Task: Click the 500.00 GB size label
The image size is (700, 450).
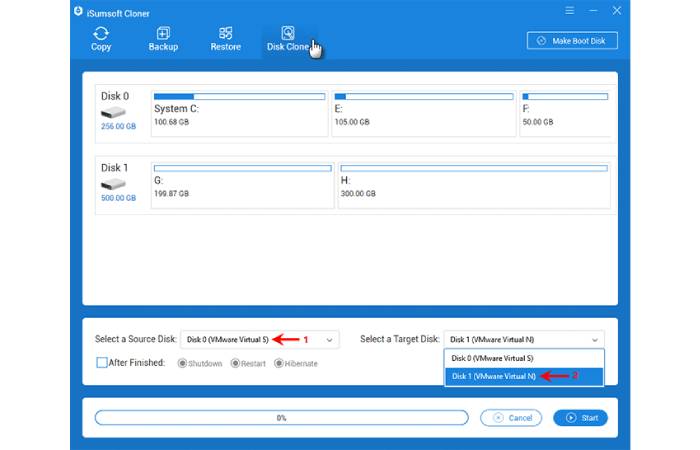Action: coord(118,198)
